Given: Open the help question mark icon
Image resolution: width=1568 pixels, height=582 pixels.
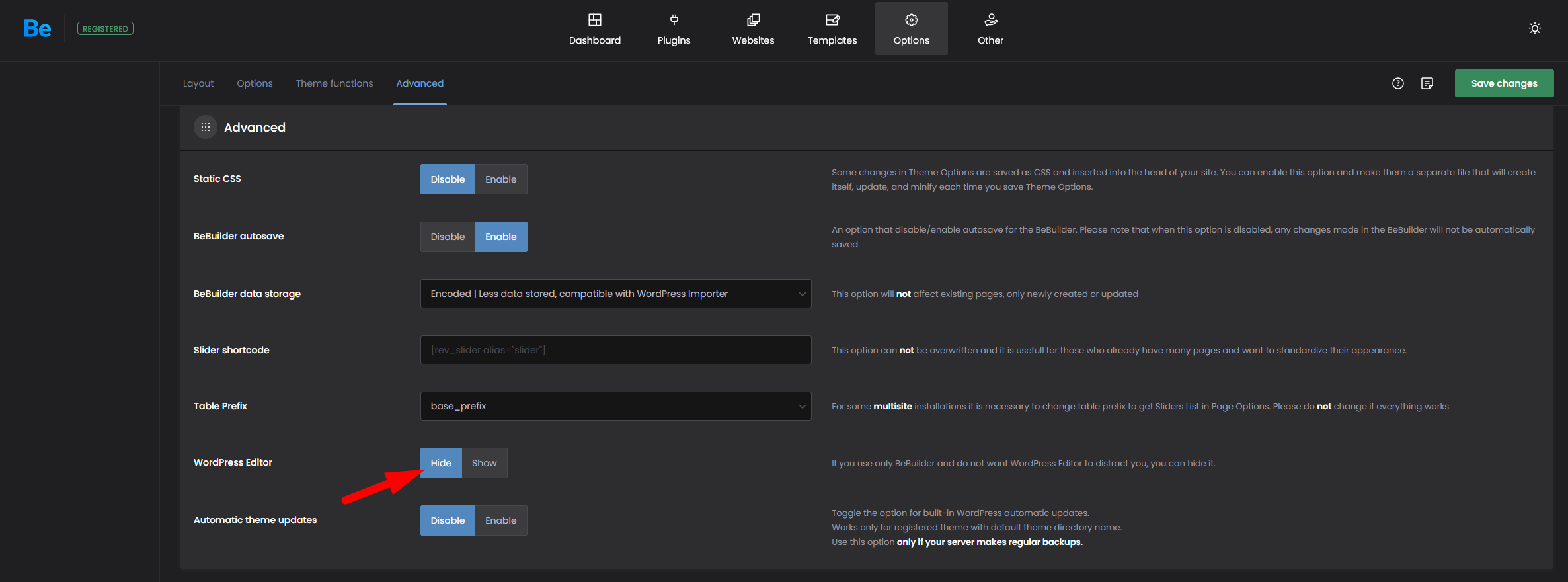Looking at the screenshot, I should tap(1398, 83).
